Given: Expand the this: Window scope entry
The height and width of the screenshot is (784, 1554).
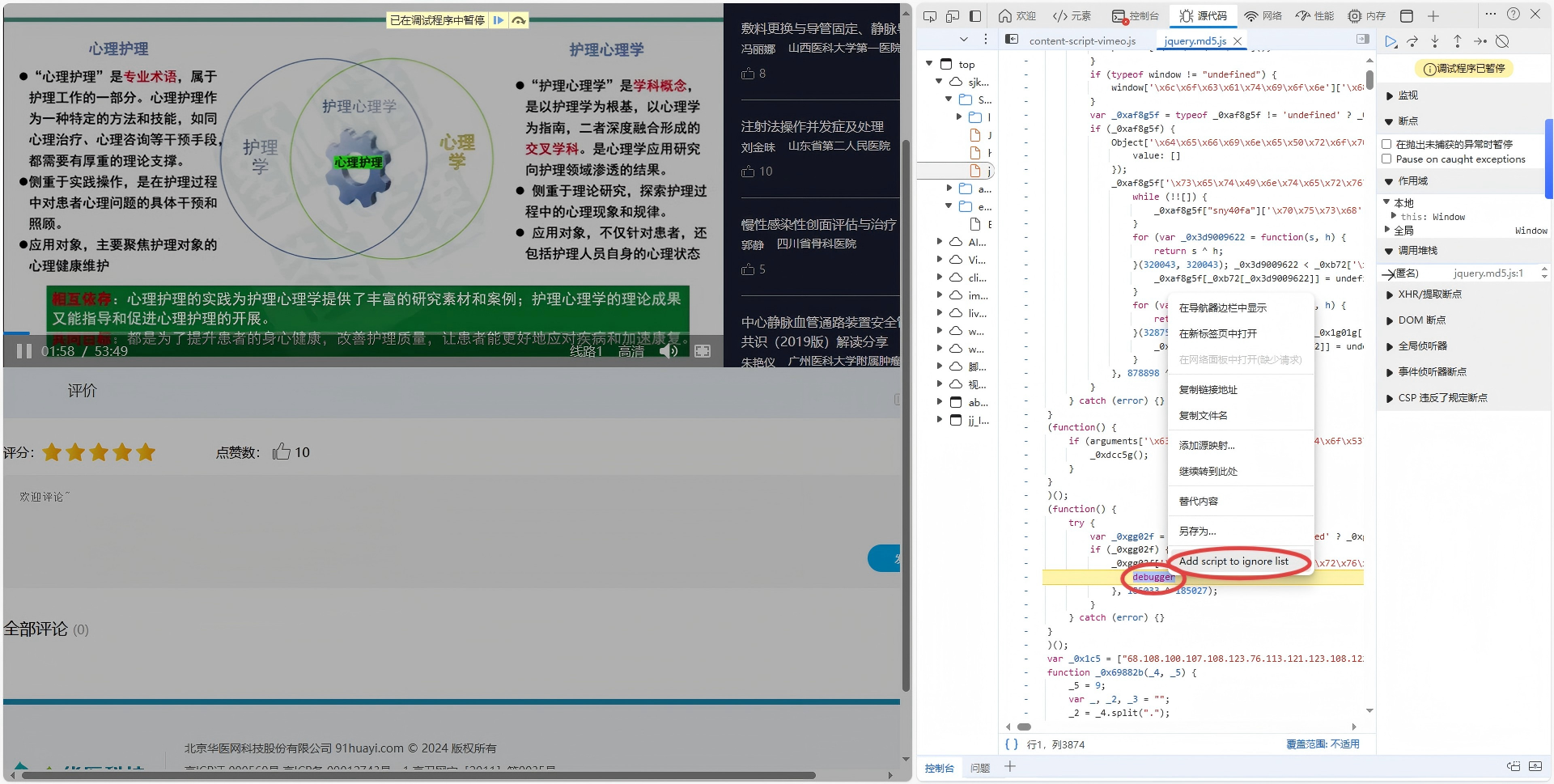Looking at the screenshot, I should pos(1395,216).
